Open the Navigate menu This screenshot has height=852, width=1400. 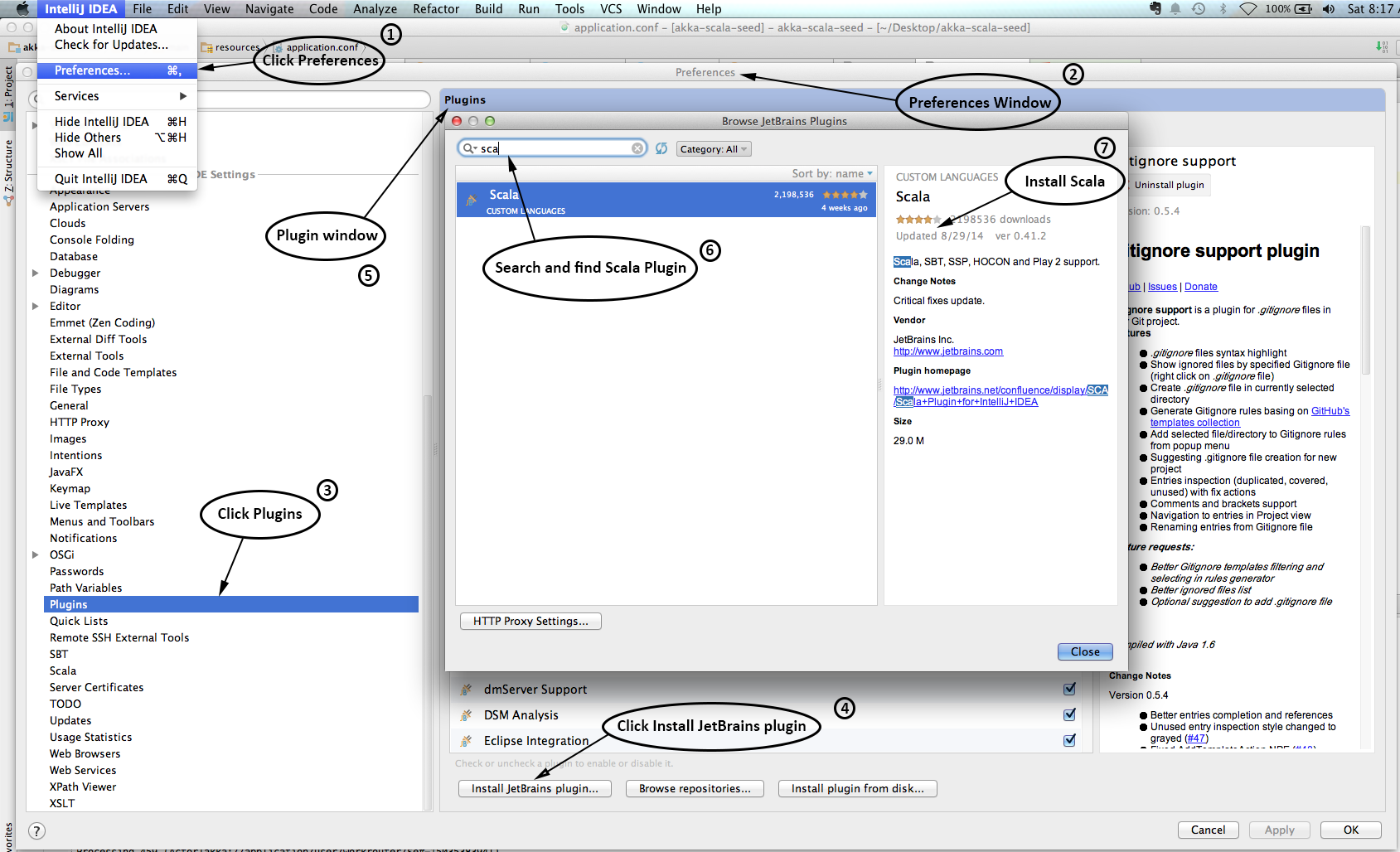(269, 9)
